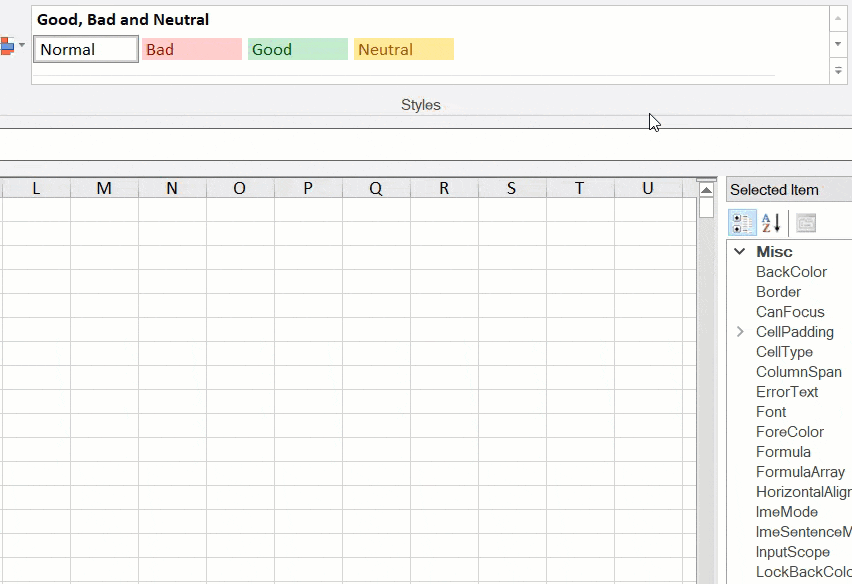Click the vertical scrollbar up arrow
Screen dimensions: 852x584
click(706, 190)
